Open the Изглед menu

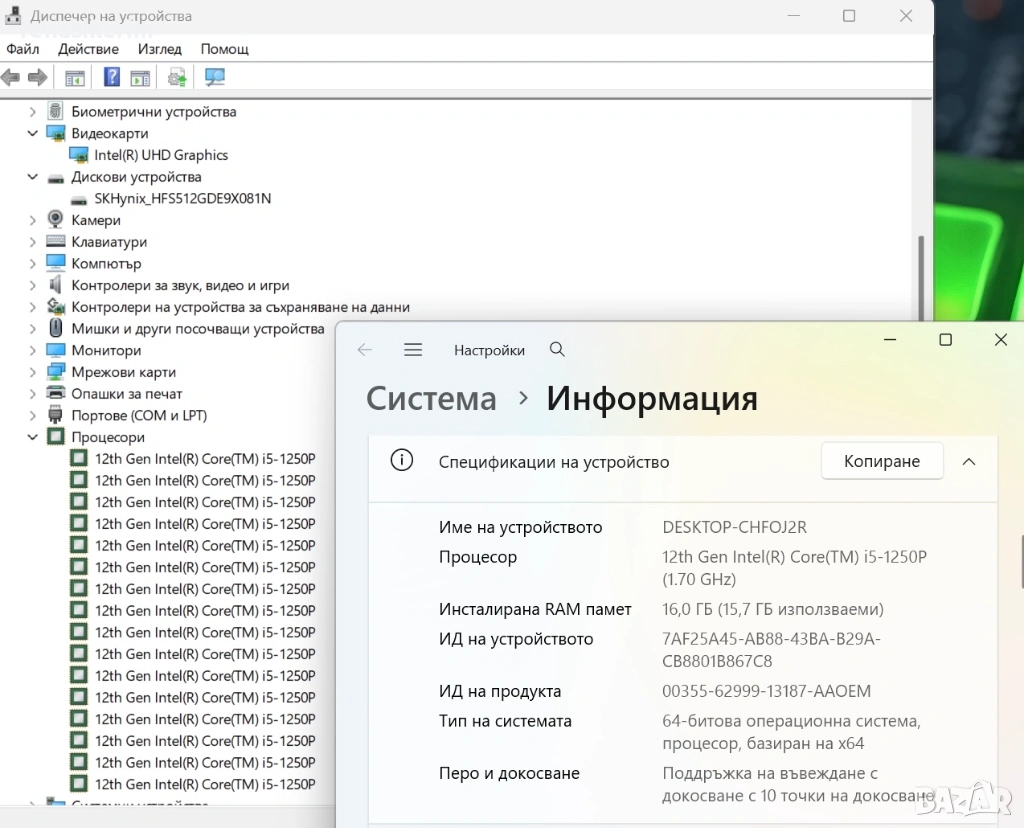pos(160,49)
